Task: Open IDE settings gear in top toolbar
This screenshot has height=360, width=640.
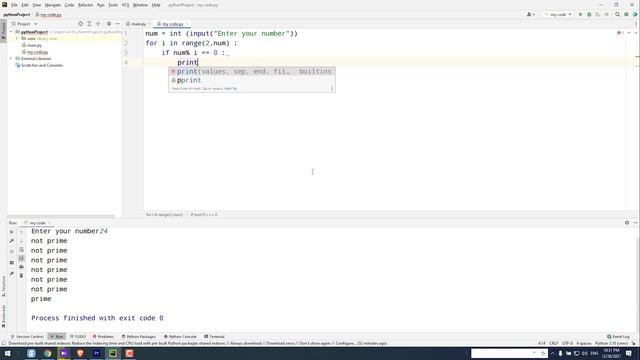Action: [x=626, y=14]
